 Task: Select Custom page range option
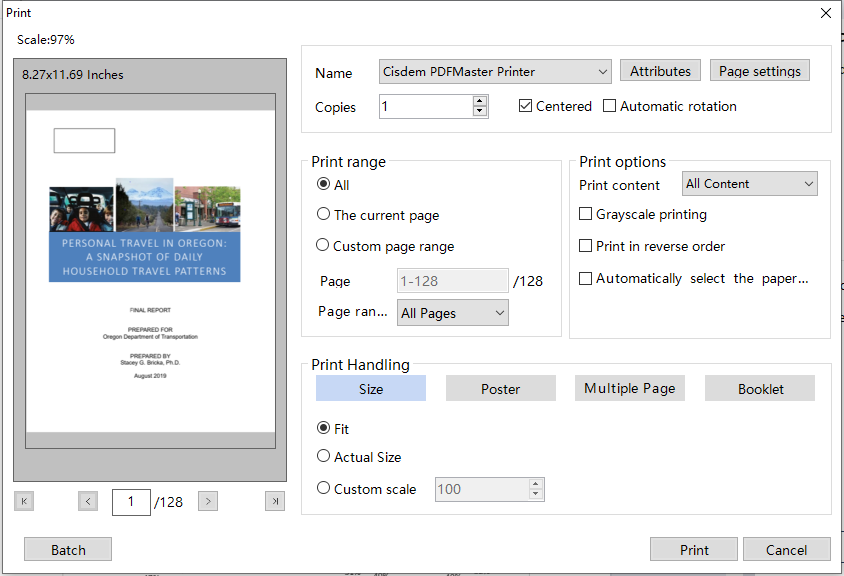click(x=385, y=246)
